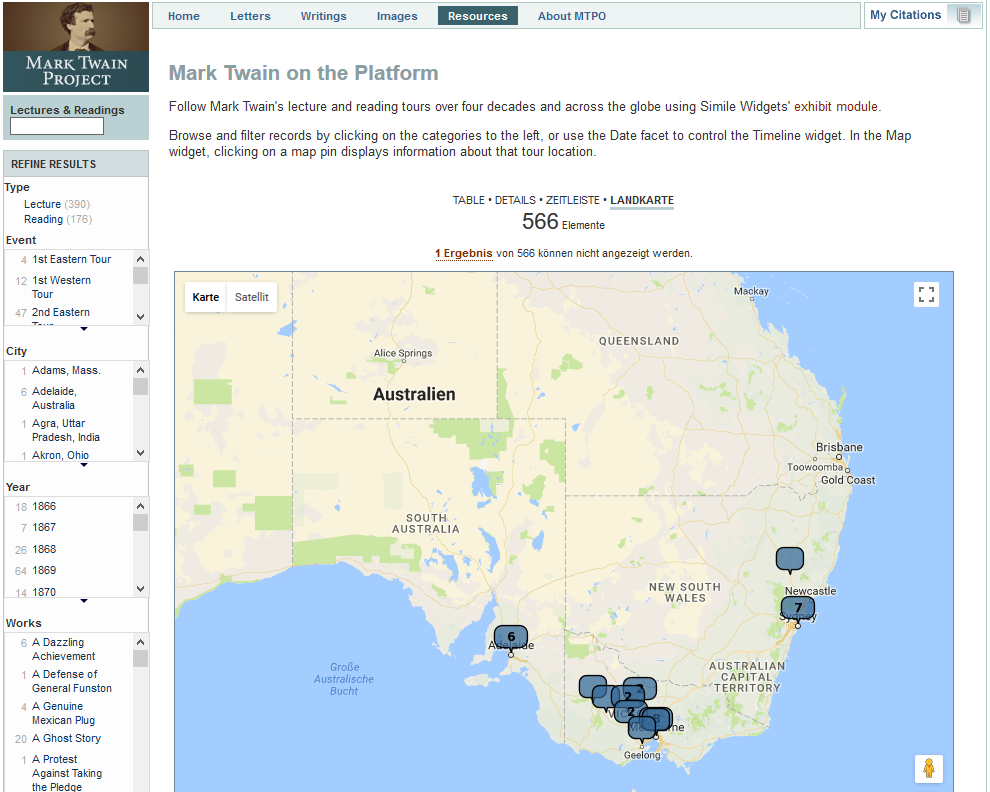The height and width of the screenshot is (792, 990).
Task: Toggle fullscreen map view icon
Action: pos(926,294)
